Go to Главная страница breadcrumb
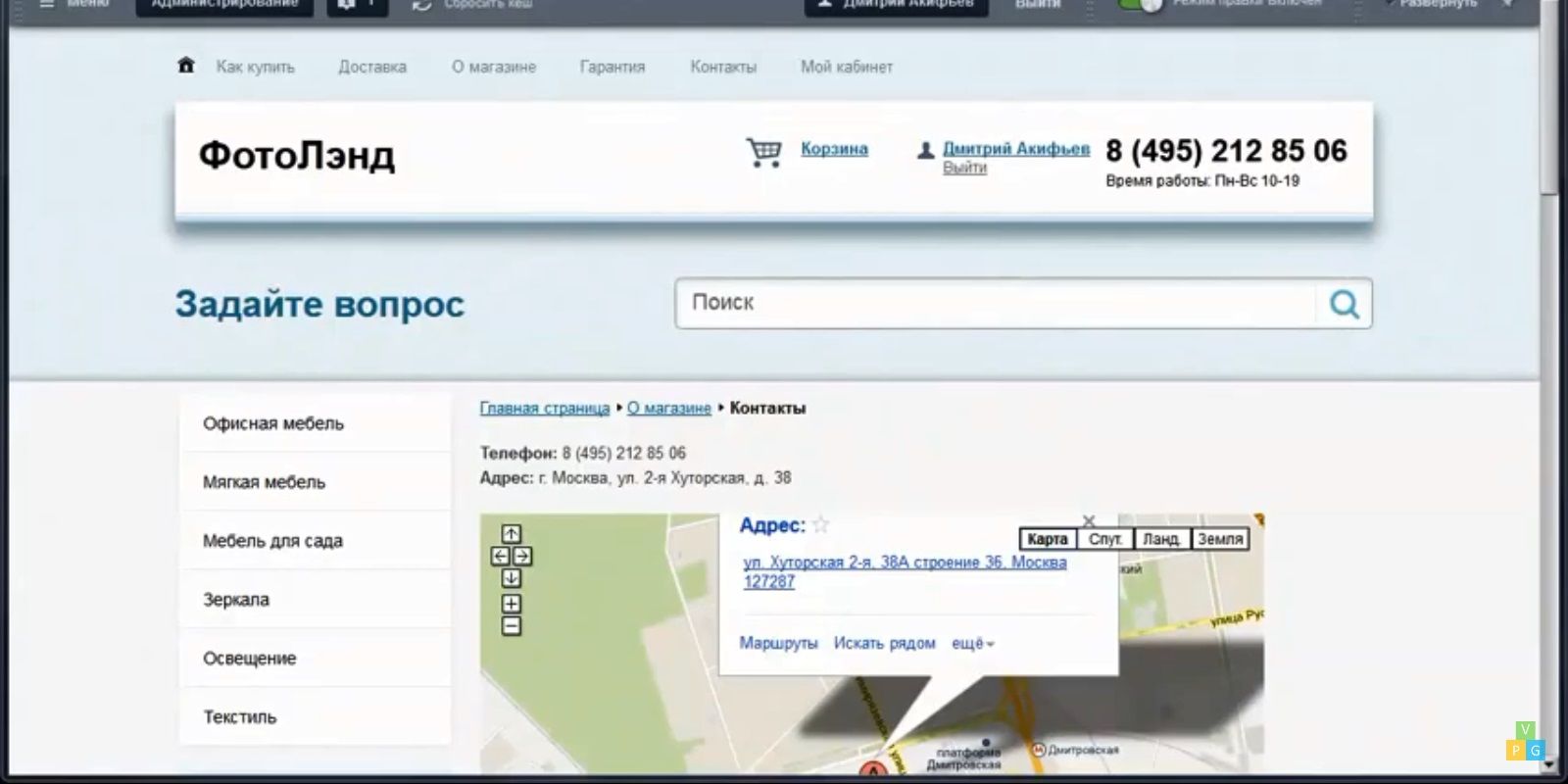Viewport: 1568px width, 784px height. [545, 408]
